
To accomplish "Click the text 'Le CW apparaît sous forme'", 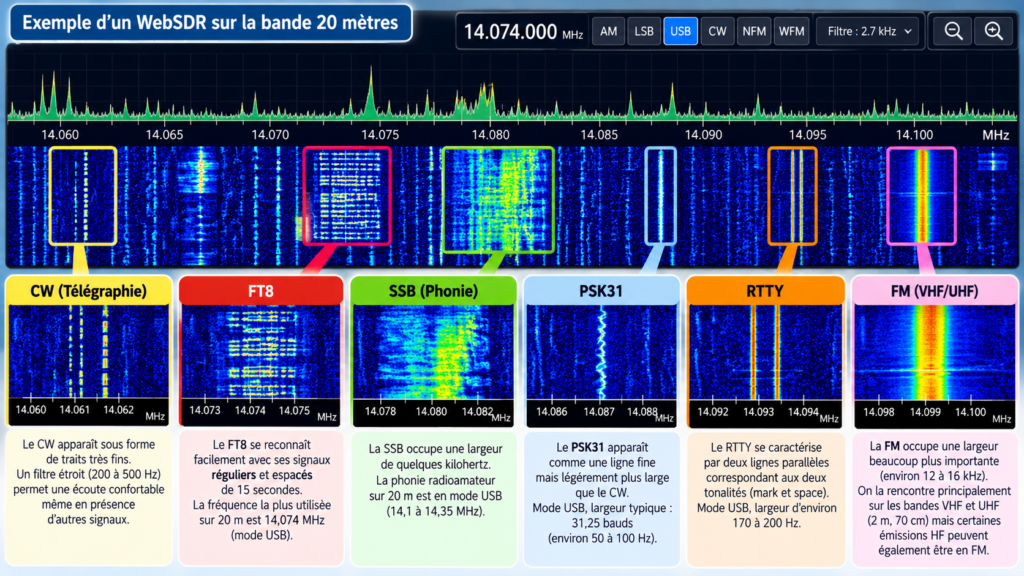I will [x=89, y=444].
